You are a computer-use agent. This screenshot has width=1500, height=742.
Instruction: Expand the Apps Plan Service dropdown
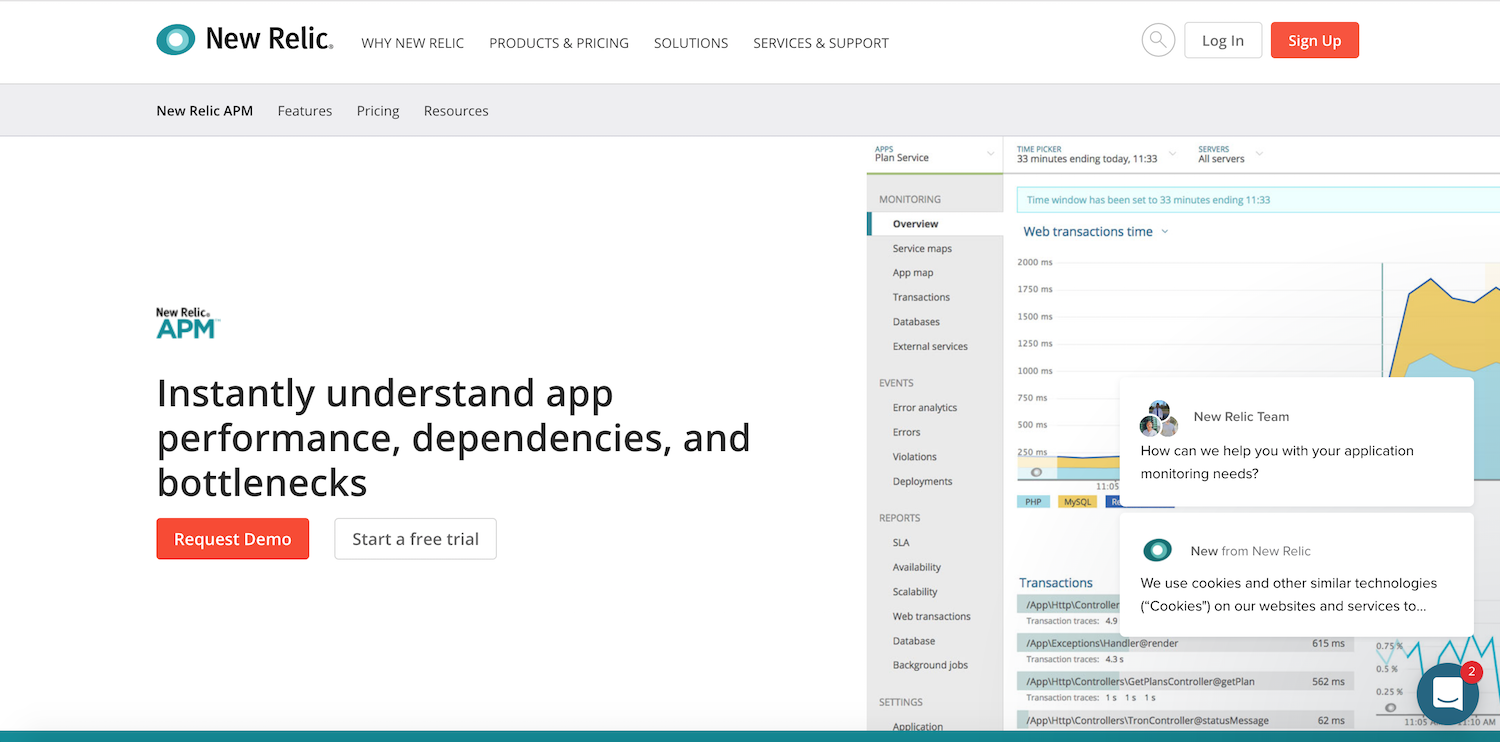point(935,154)
